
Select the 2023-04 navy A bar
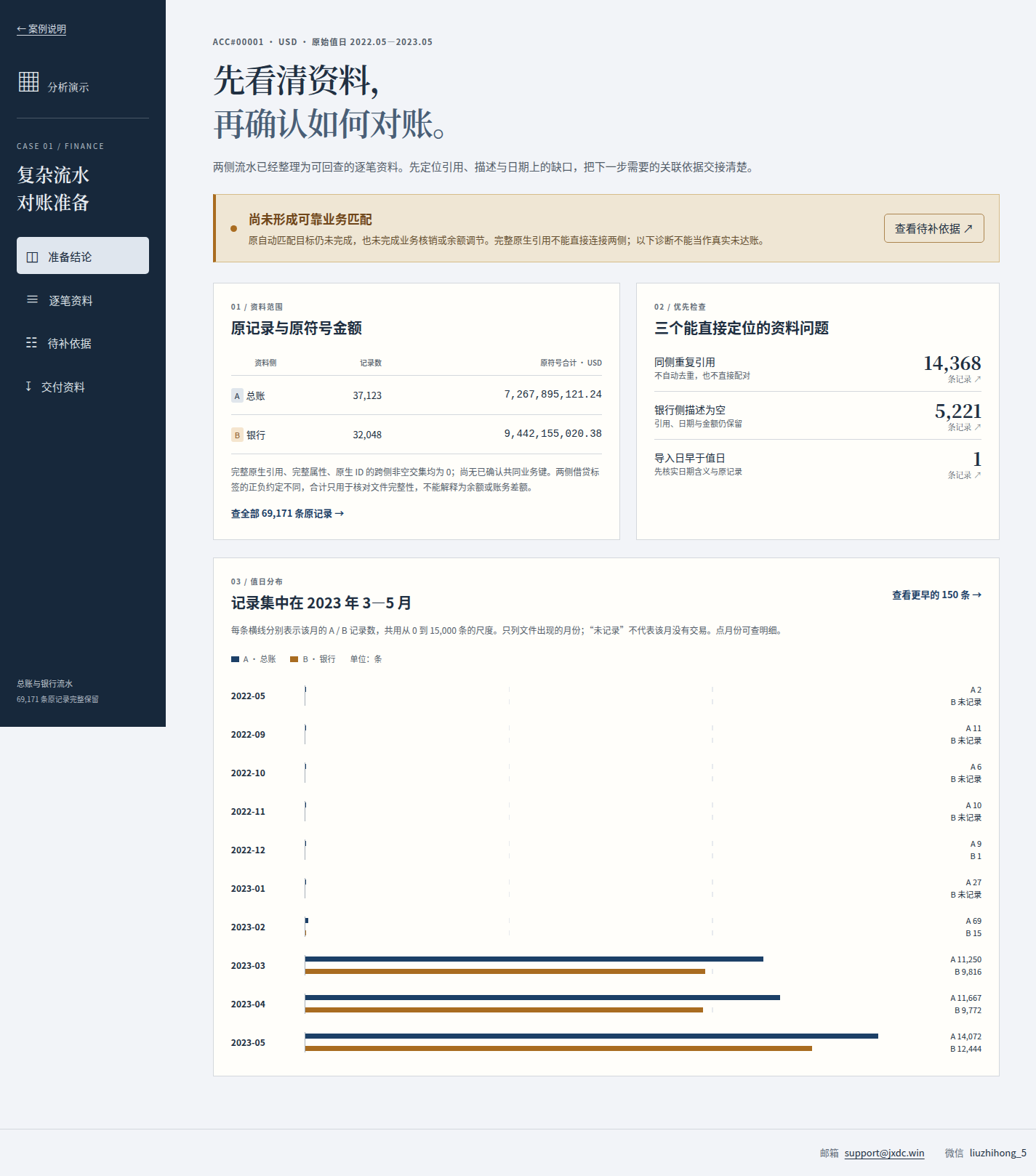[542, 997]
